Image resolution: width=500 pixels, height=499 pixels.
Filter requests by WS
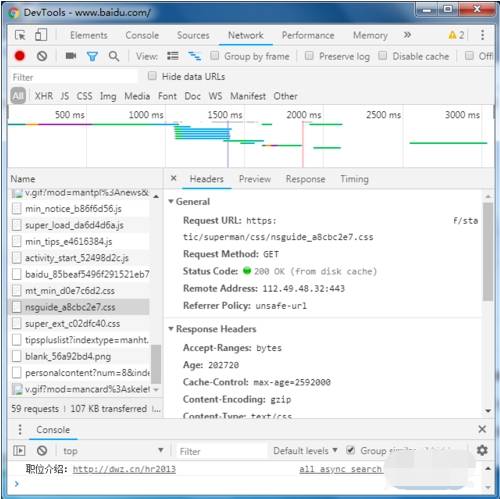(215, 96)
